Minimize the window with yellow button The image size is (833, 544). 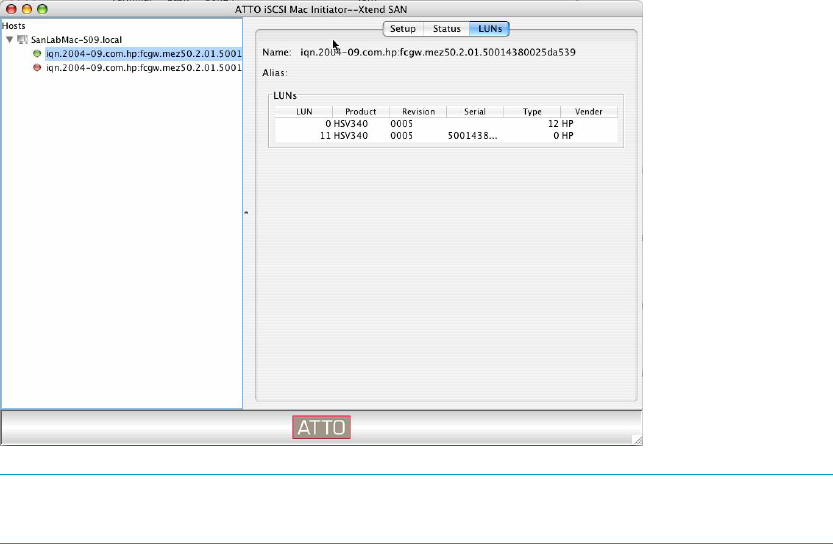27,9
